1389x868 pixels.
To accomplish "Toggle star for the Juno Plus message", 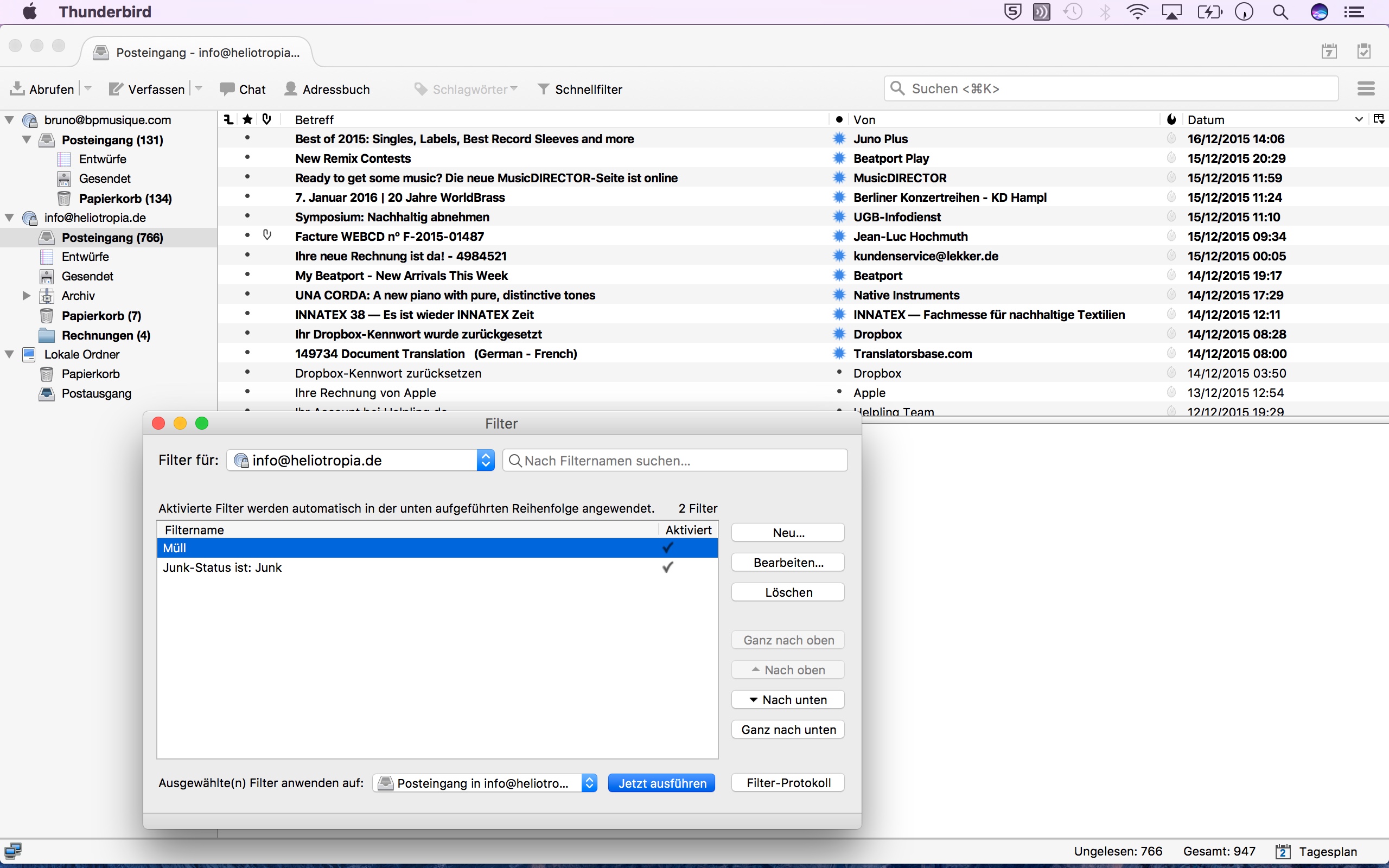I will pos(247,138).
